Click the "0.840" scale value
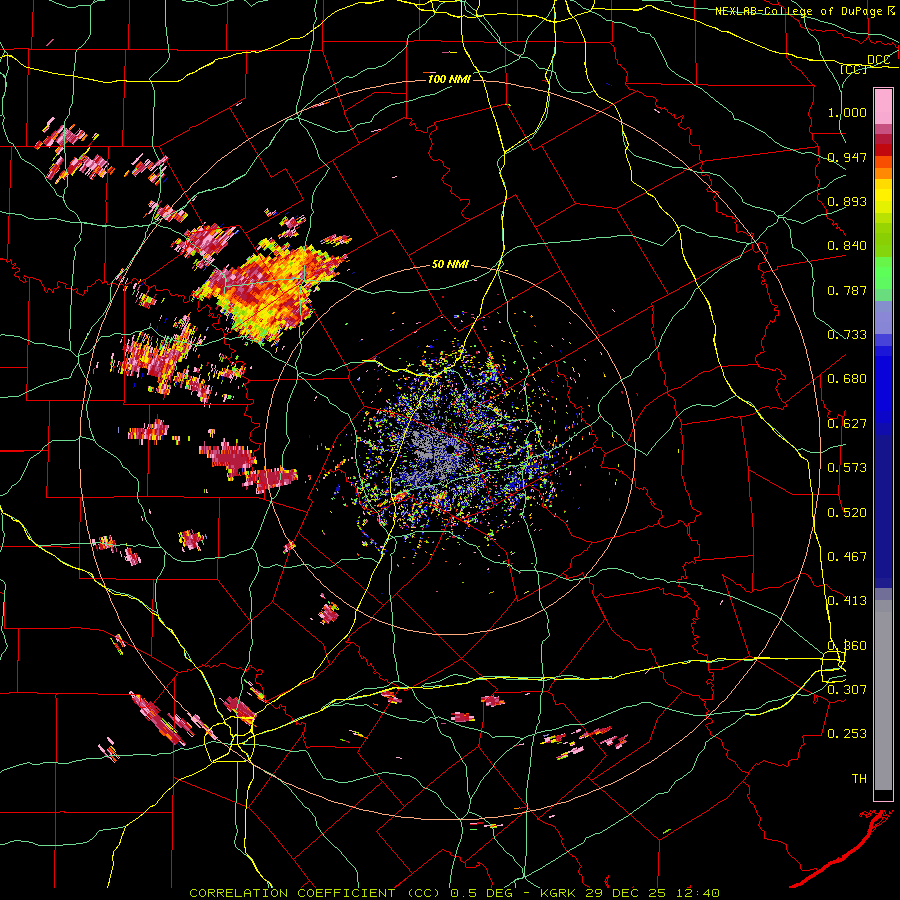 click(x=847, y=246)
